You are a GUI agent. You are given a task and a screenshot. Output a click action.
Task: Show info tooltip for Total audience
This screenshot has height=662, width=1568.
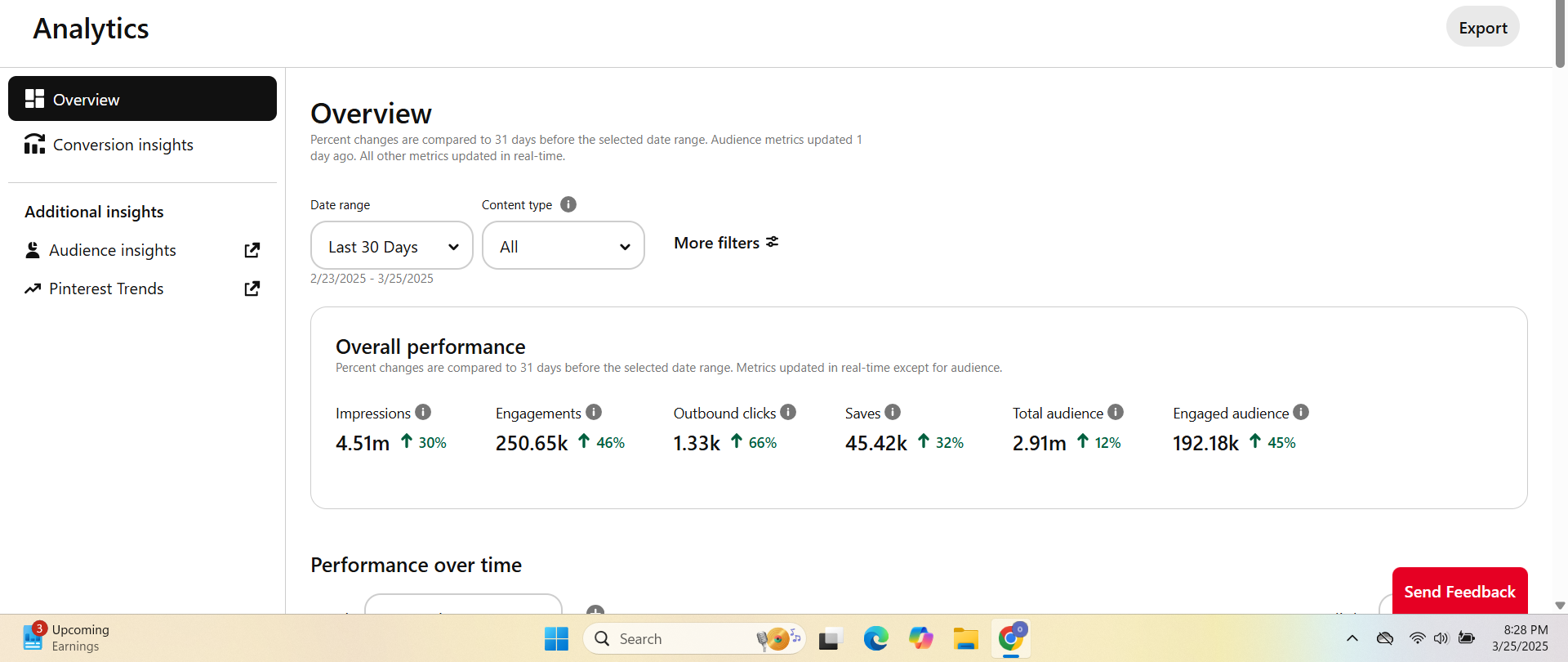click(x=1116, y=412)
